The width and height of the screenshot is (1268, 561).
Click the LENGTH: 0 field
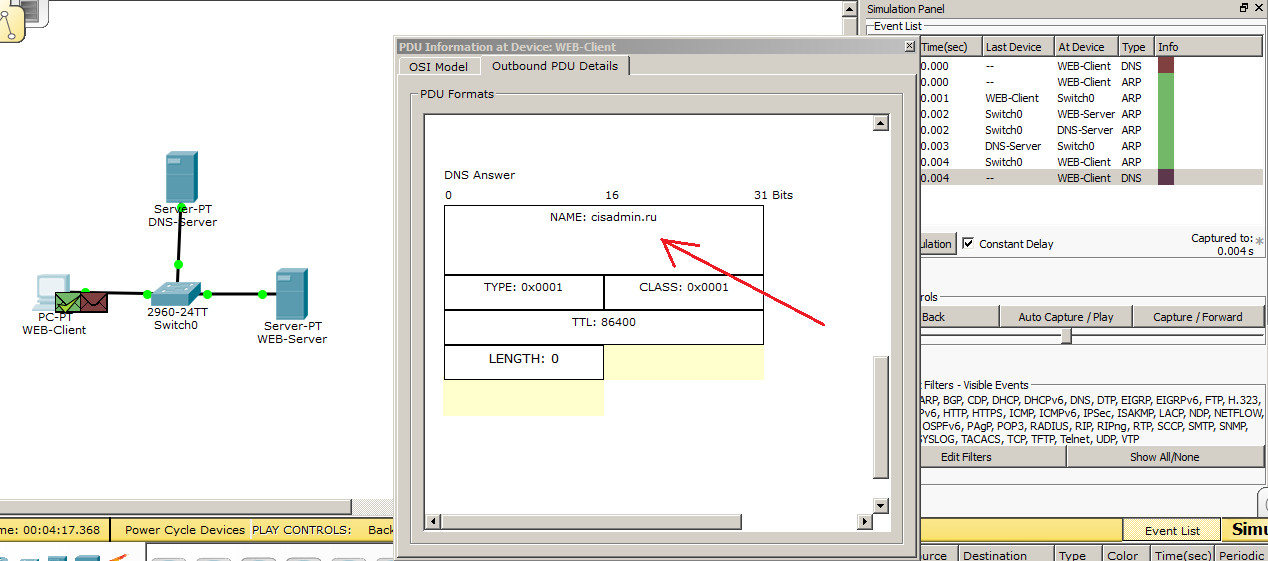(524, 362)
